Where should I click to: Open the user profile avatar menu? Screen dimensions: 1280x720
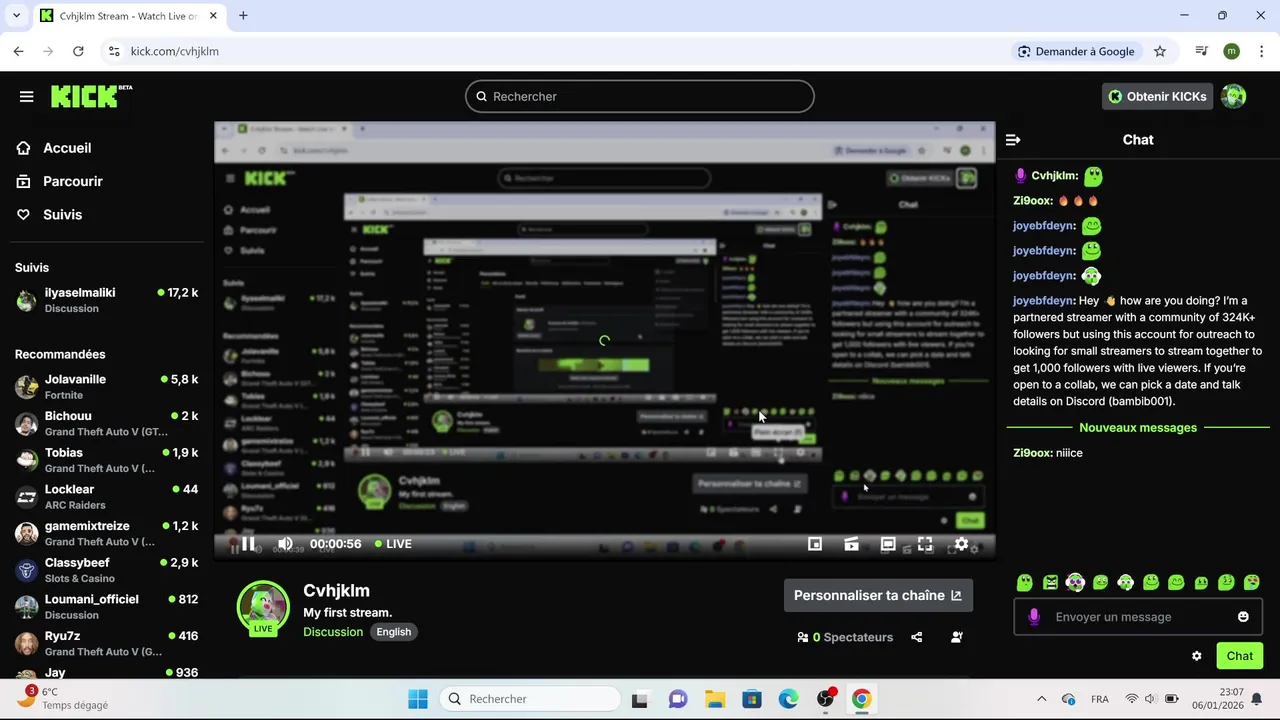pos(1233,96)
